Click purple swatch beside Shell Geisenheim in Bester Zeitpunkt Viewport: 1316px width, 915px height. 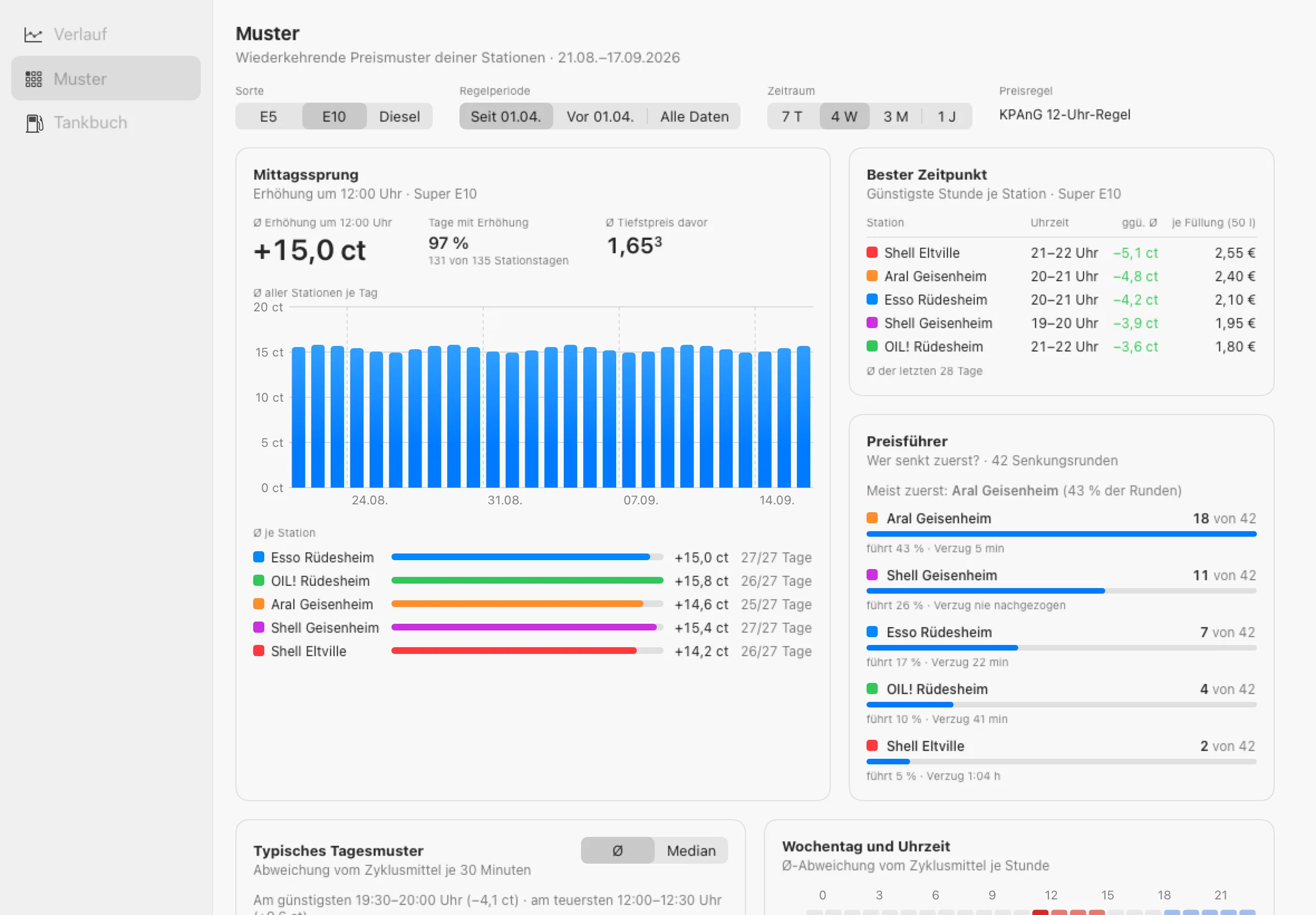872,323
